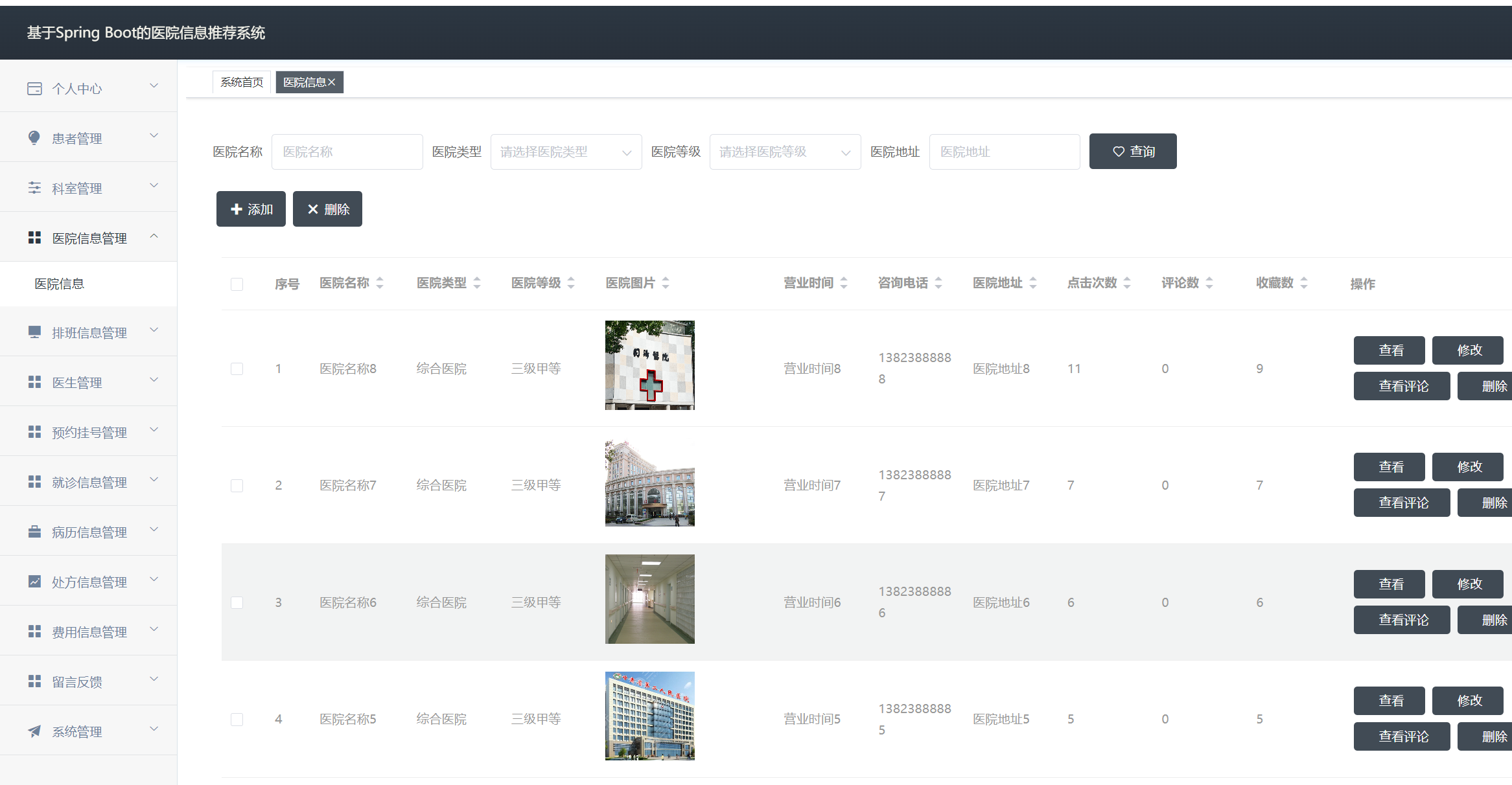Select the 处方信息管理 chart icon
This screenshot has height=785, width=1512.
(x=34, y=581)
